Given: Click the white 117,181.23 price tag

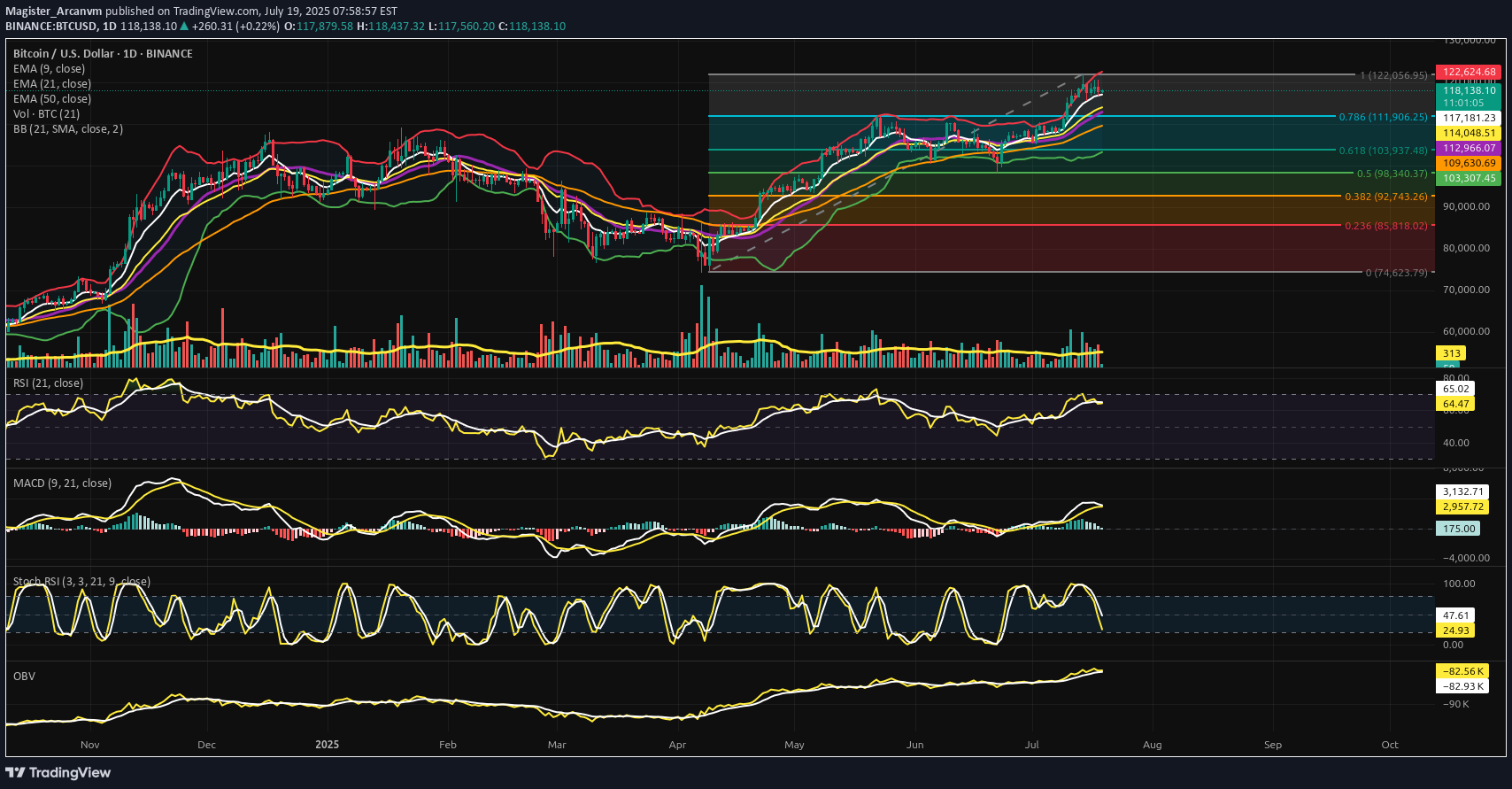Looking at the screenshot, I should click(x=1469, y=118).
